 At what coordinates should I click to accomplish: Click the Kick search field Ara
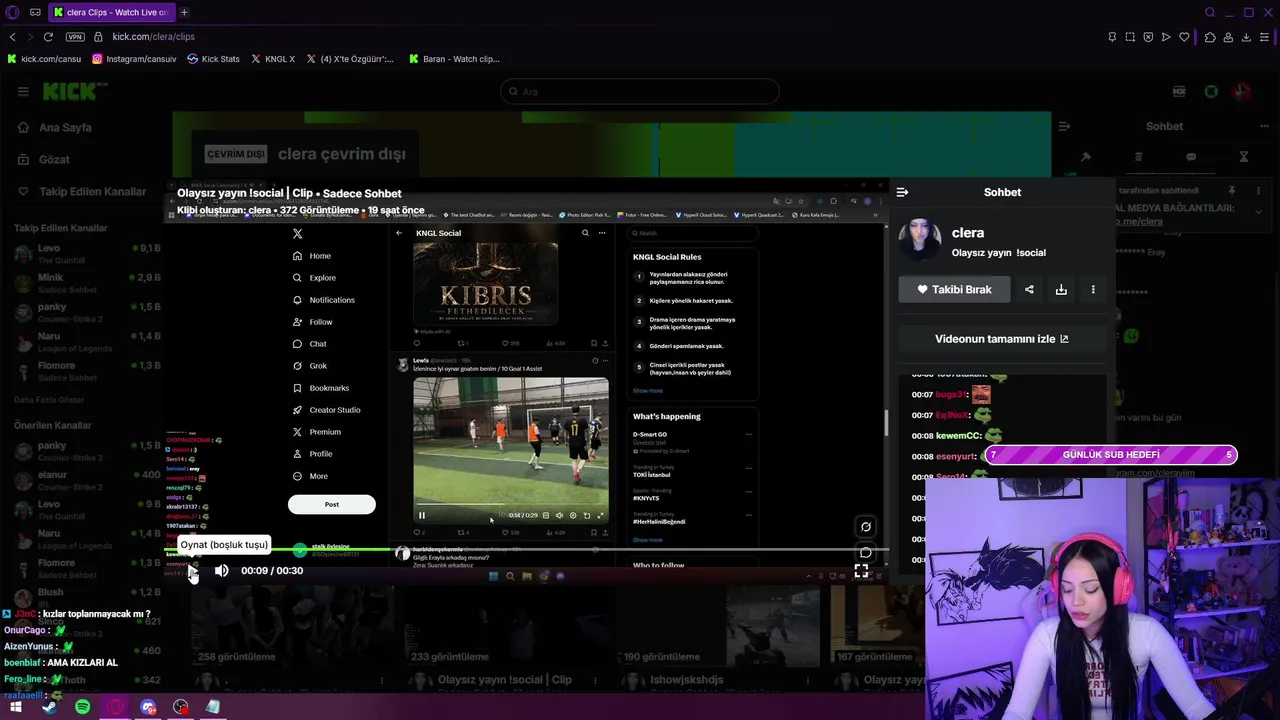(640, 92)
